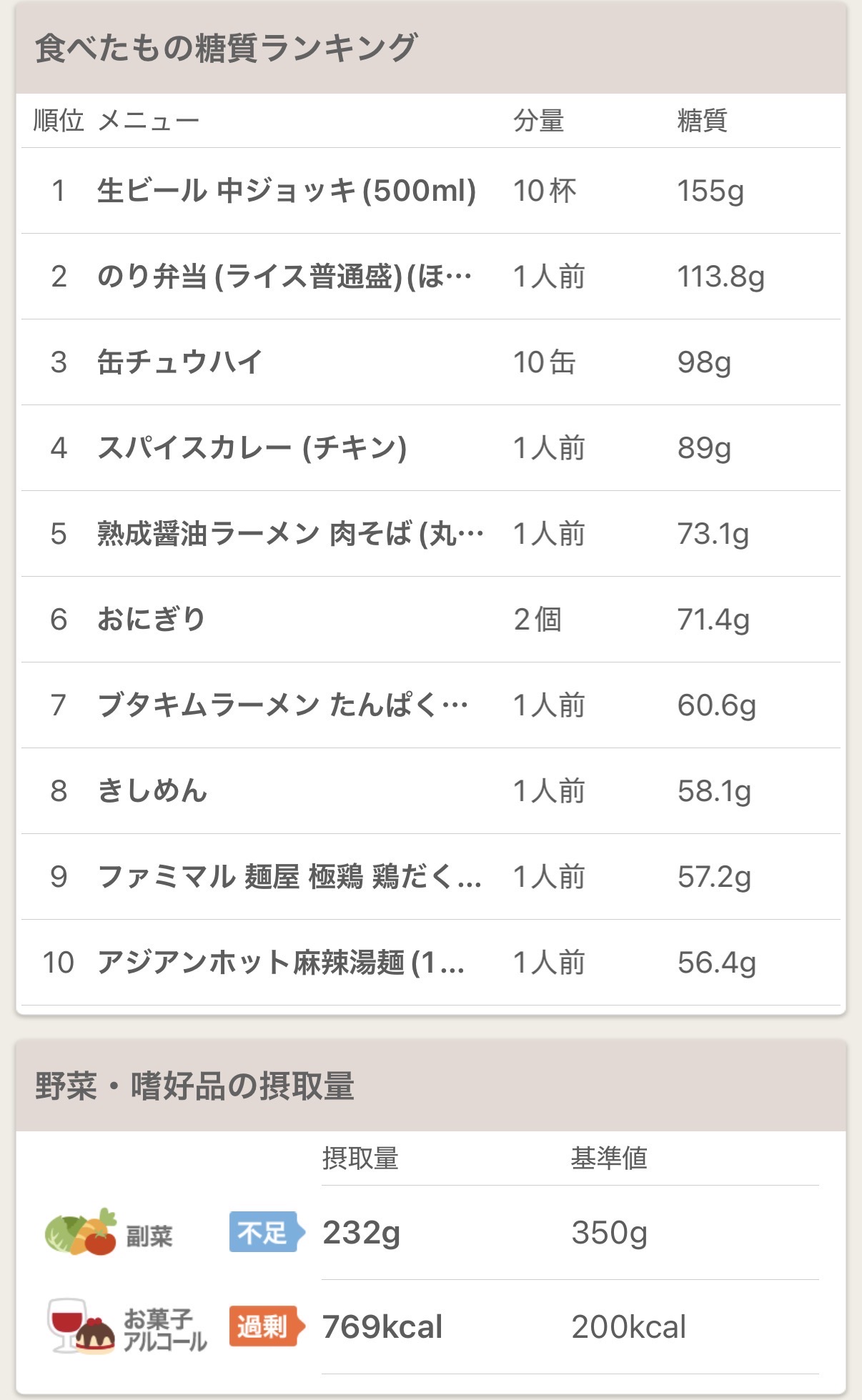Click the vegetable side-dish icon
862x1400 pixels.
(80, 1232)
